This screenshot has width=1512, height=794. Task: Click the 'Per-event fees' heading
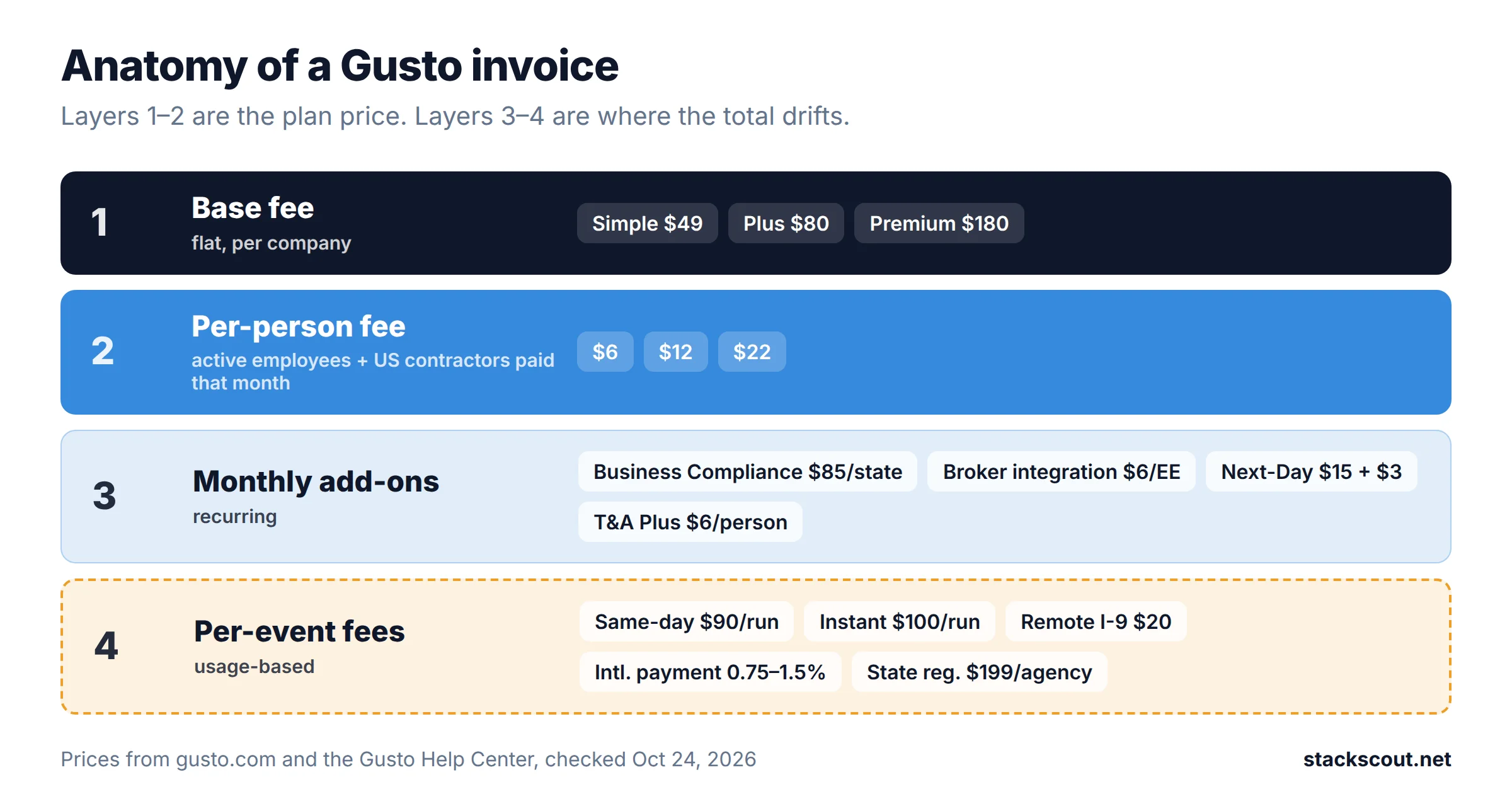tap(299, 631)
